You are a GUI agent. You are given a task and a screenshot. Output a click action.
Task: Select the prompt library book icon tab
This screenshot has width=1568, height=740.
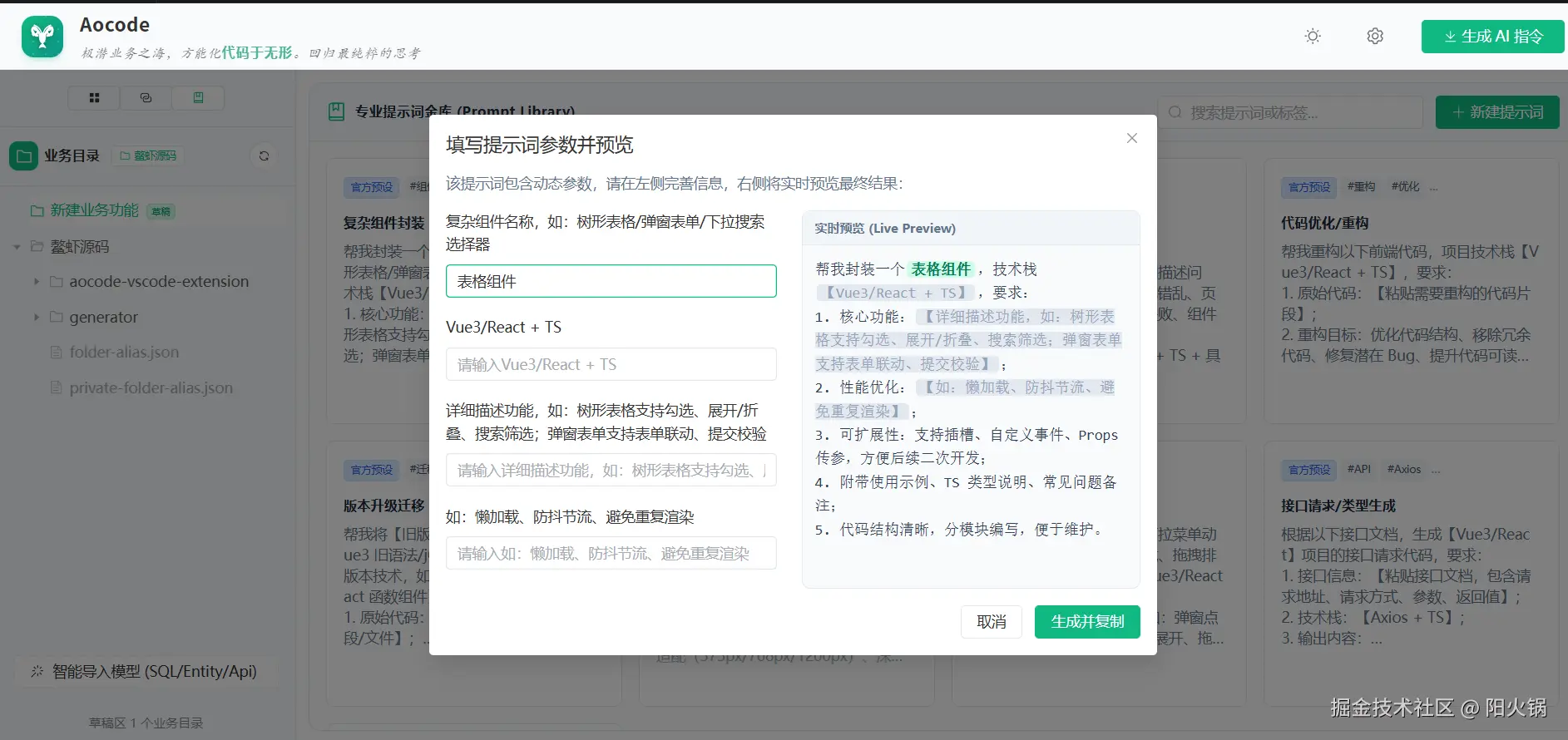pos(198,98)
